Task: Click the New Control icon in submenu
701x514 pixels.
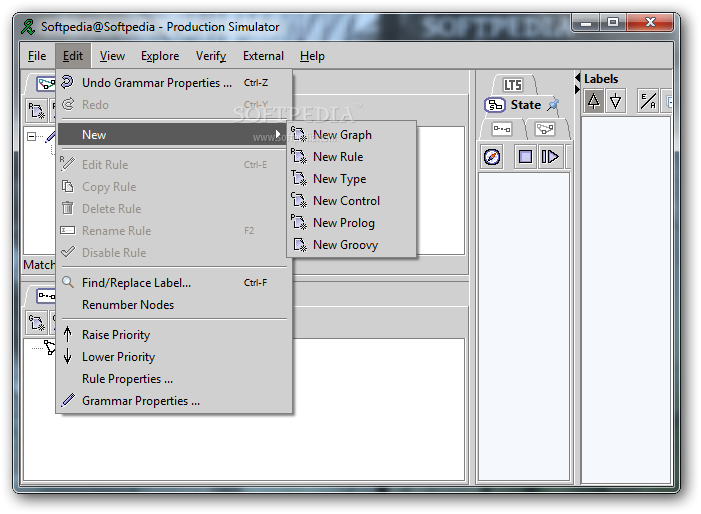Action: pyautogui.click(x=299, y=200)
